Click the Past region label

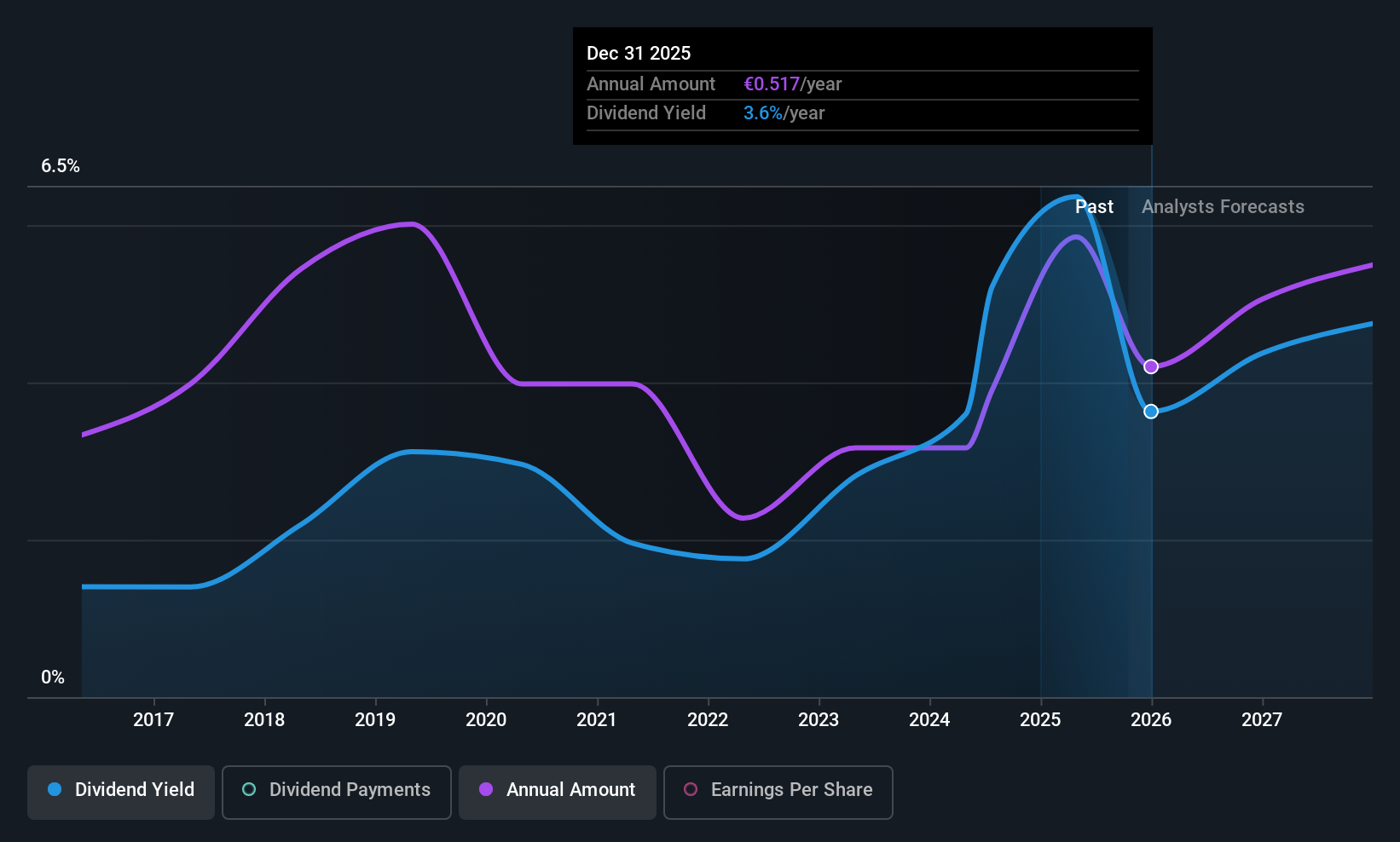click(x=1094, y=207)
